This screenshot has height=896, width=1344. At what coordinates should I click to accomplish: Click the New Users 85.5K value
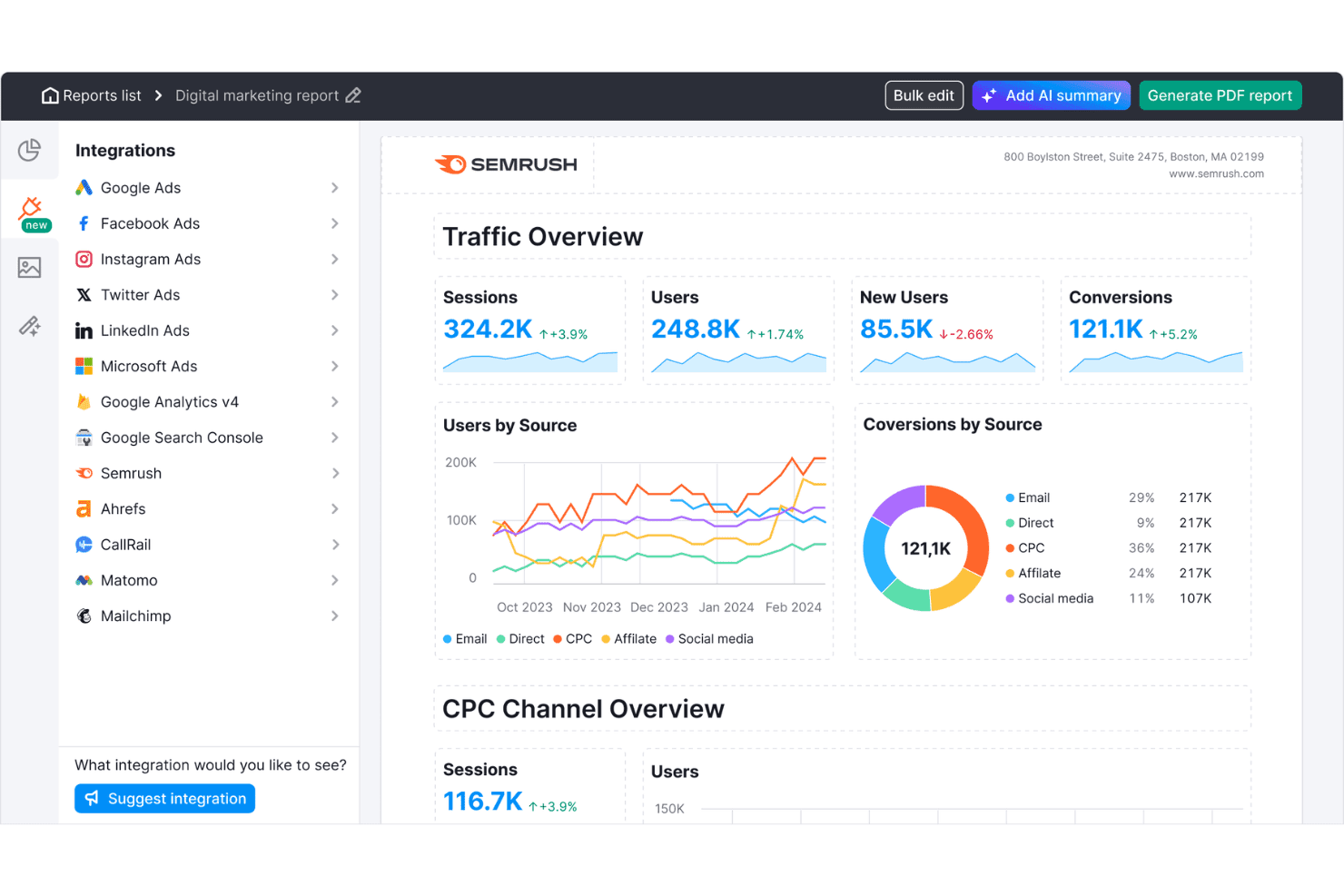click(896, 330)
